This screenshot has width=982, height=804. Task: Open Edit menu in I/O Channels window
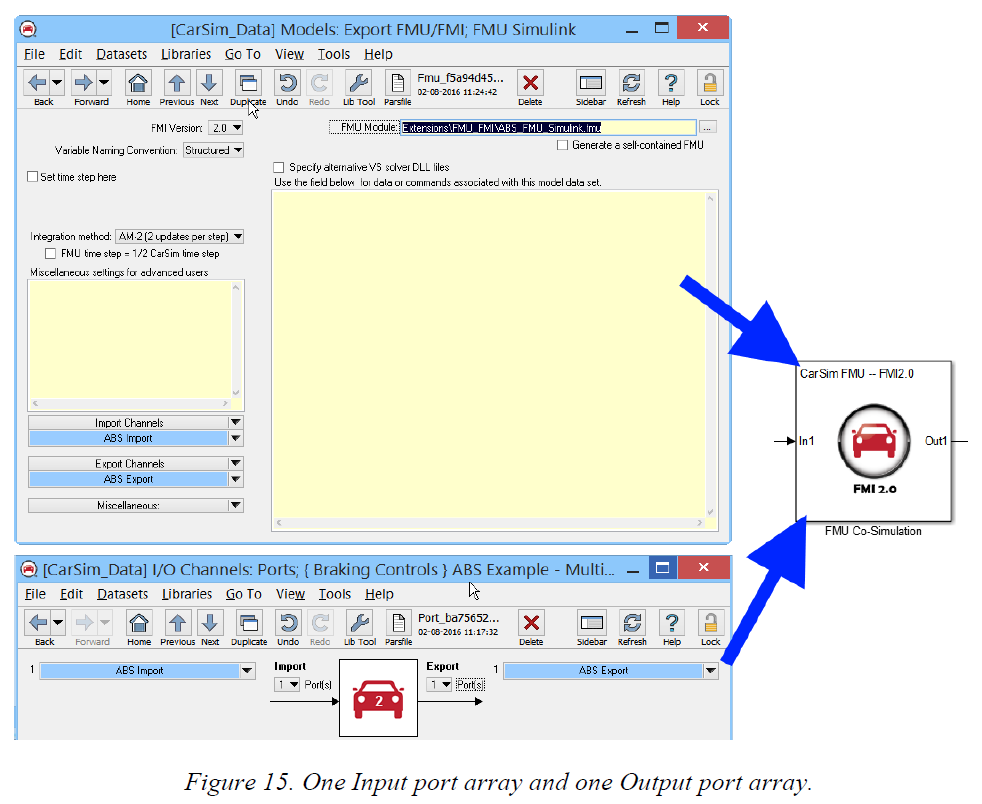tap(71, 594)
